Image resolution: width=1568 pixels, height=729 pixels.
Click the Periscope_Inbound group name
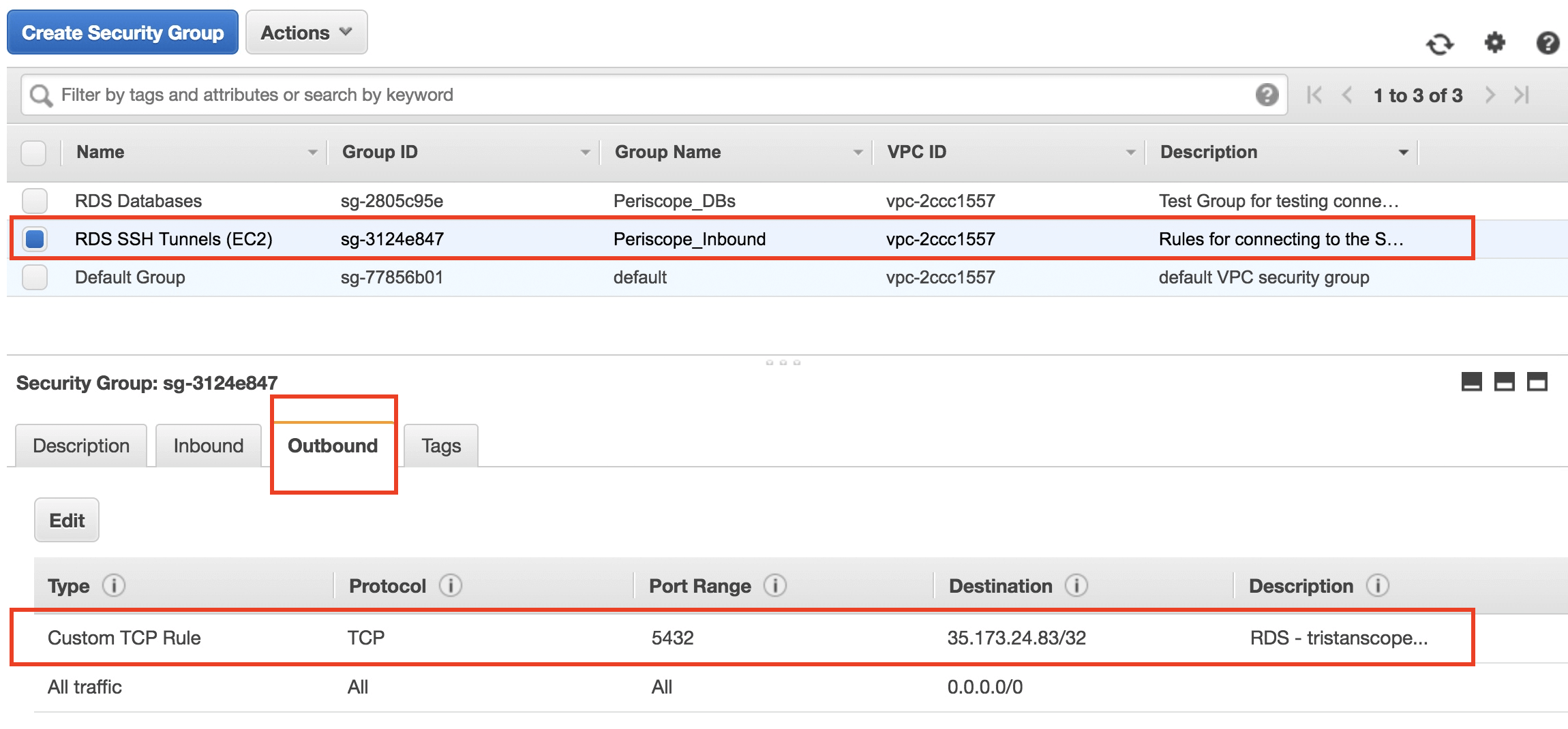[689, 239]
